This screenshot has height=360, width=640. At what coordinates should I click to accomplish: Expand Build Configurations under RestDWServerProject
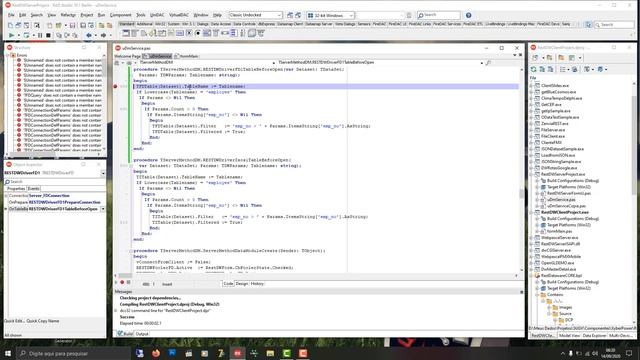(x=538, y=180)
